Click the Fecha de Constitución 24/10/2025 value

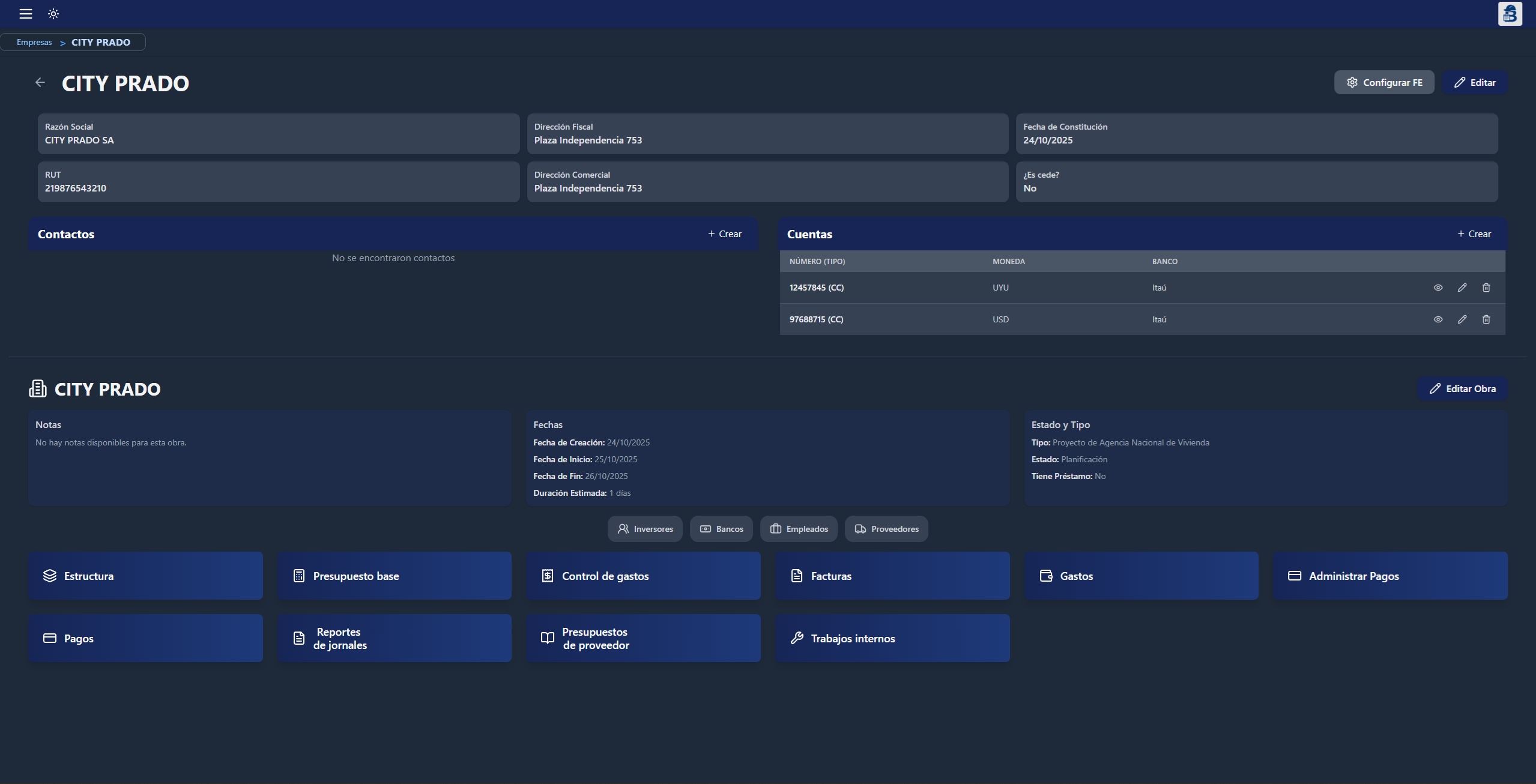point(1048,140)
